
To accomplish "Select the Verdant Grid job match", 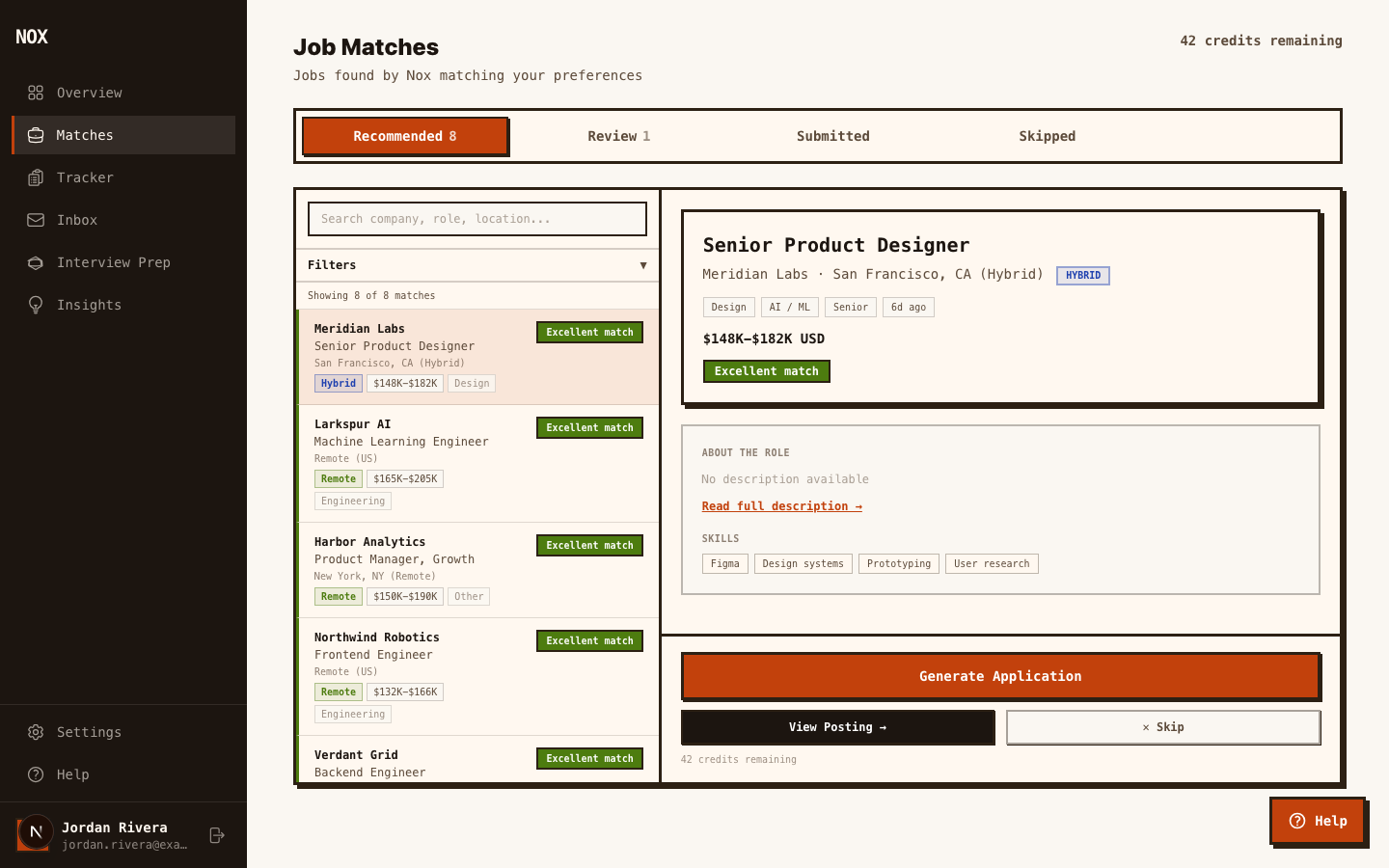I will coord(478,760).
